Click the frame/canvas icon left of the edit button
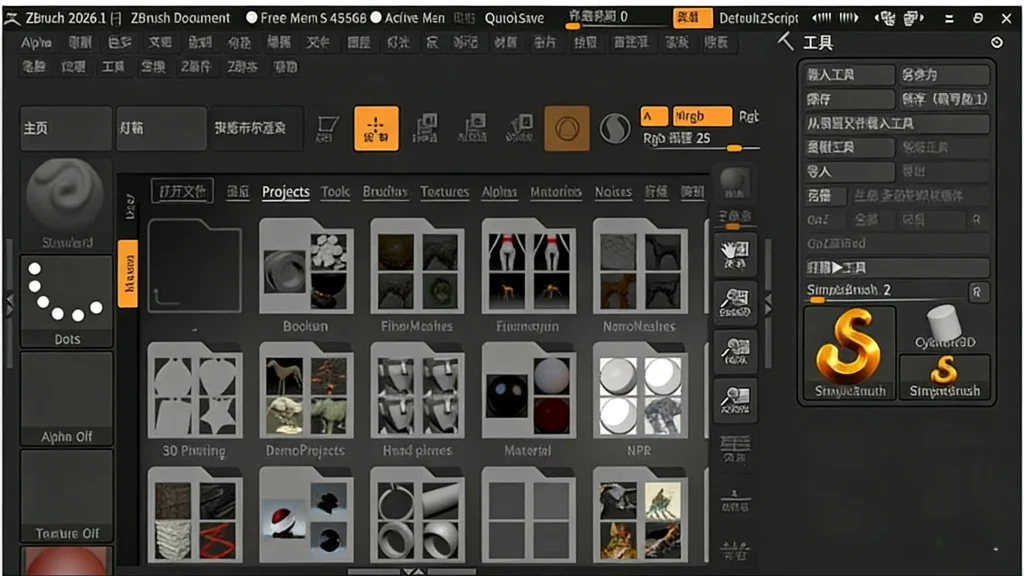The width and height of the screenshot is (1024, 576). click(330, 130)
